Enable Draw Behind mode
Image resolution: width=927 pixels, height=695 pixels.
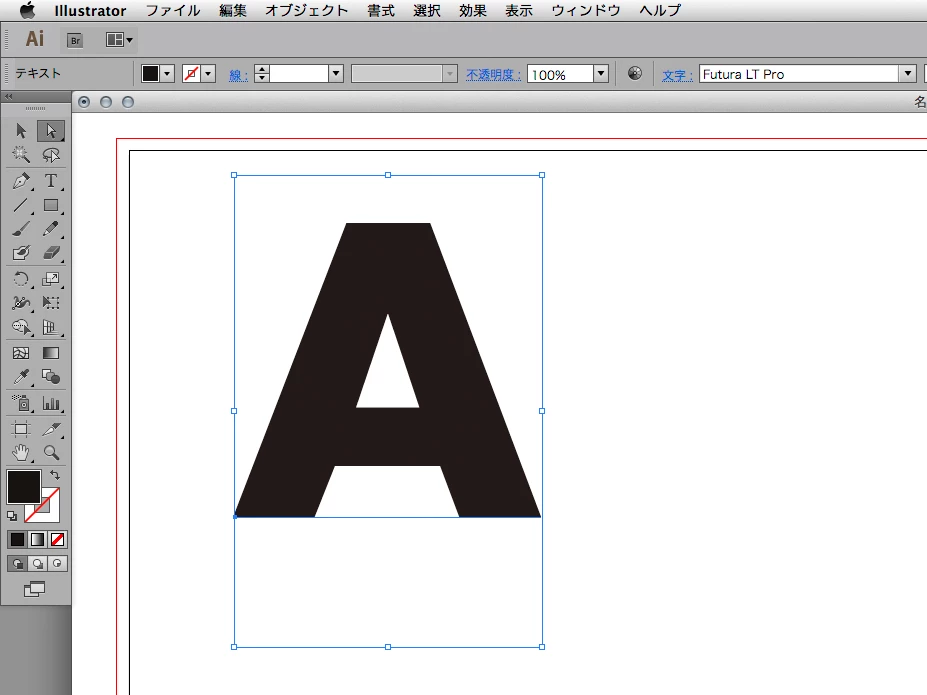37,564
